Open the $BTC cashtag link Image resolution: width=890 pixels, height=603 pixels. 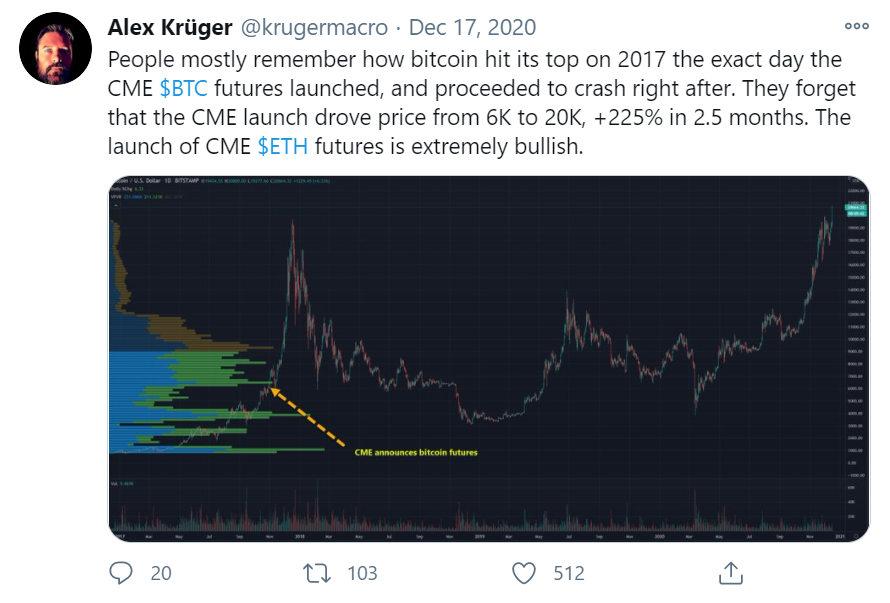click(183, 88)
